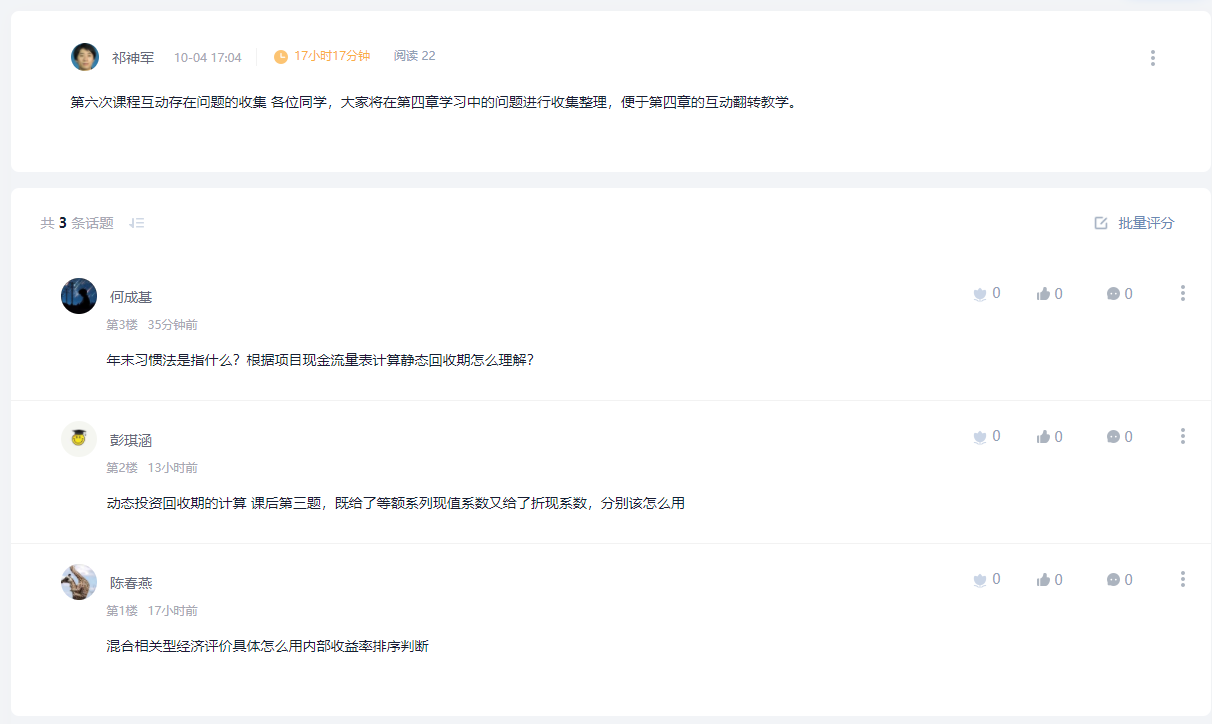The image size is (1212, 724).
Task: Open more options for 陈春燕's post
Action: coord(1182,579)
